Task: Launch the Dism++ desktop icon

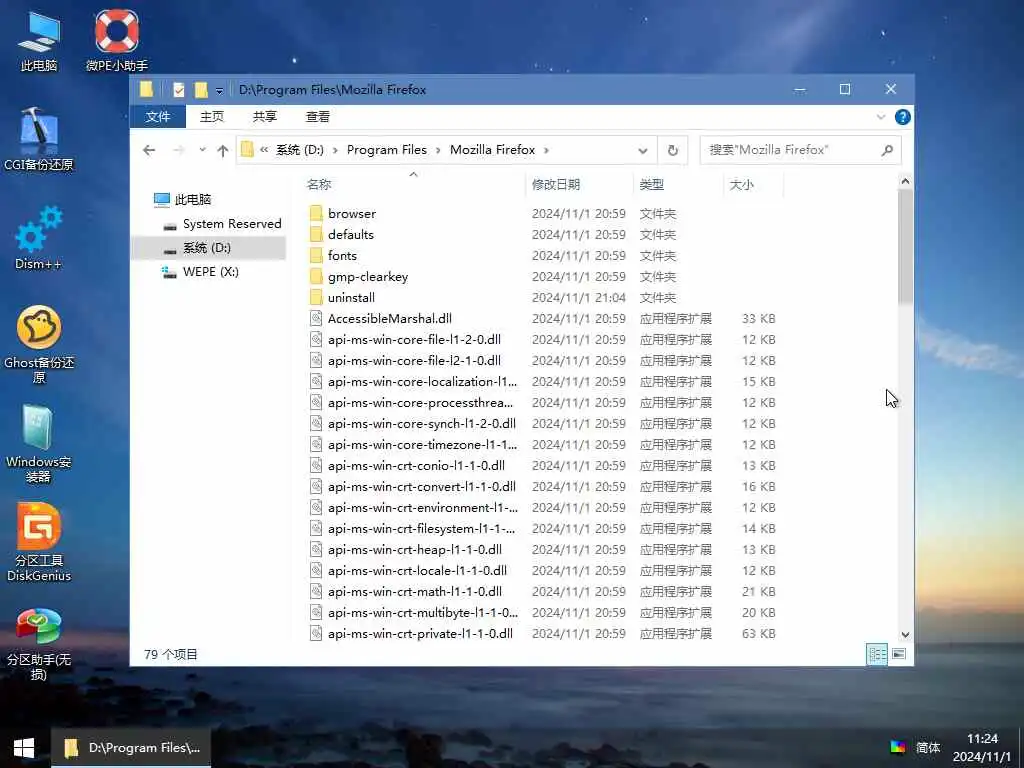Action: click(x=39, y=238)
